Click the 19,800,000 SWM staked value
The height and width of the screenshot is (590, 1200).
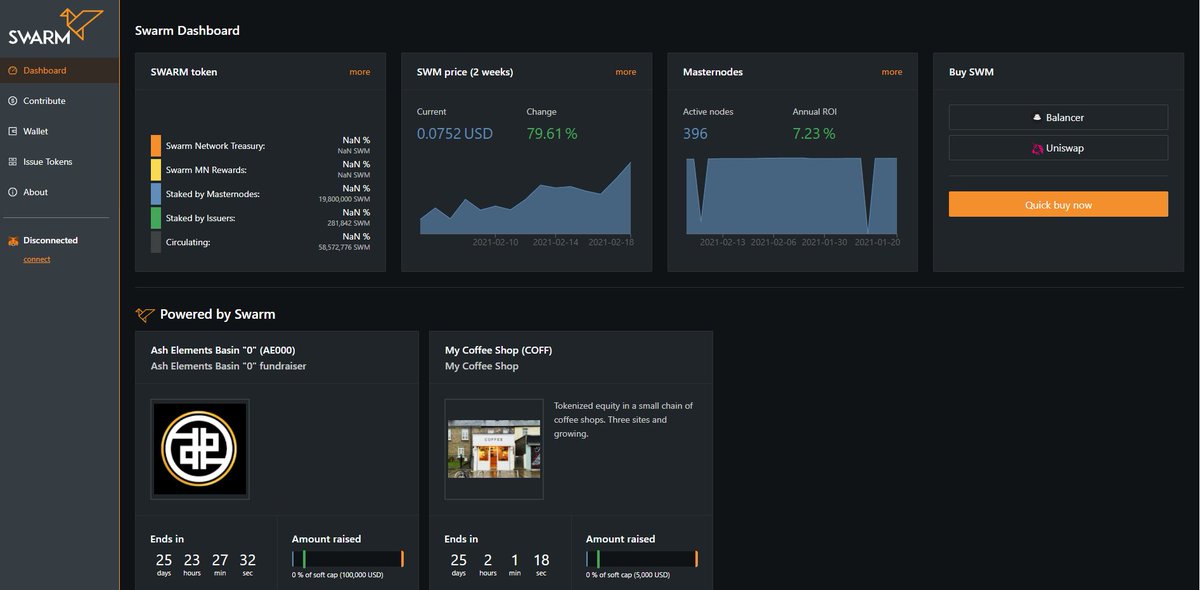click(x=344, y=199)
